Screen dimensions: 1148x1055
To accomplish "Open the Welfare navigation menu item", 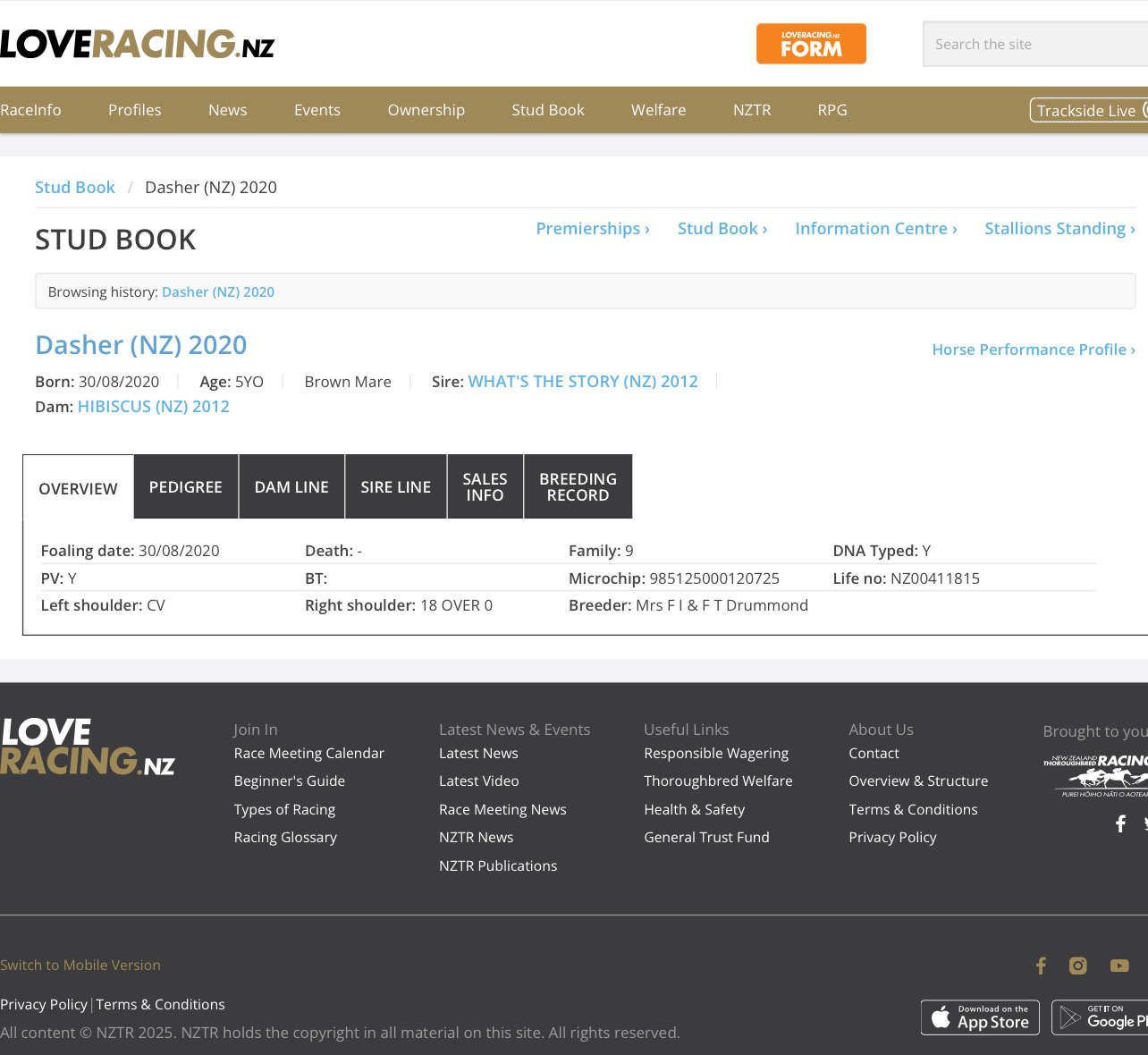I will click(x=658, y=110).
